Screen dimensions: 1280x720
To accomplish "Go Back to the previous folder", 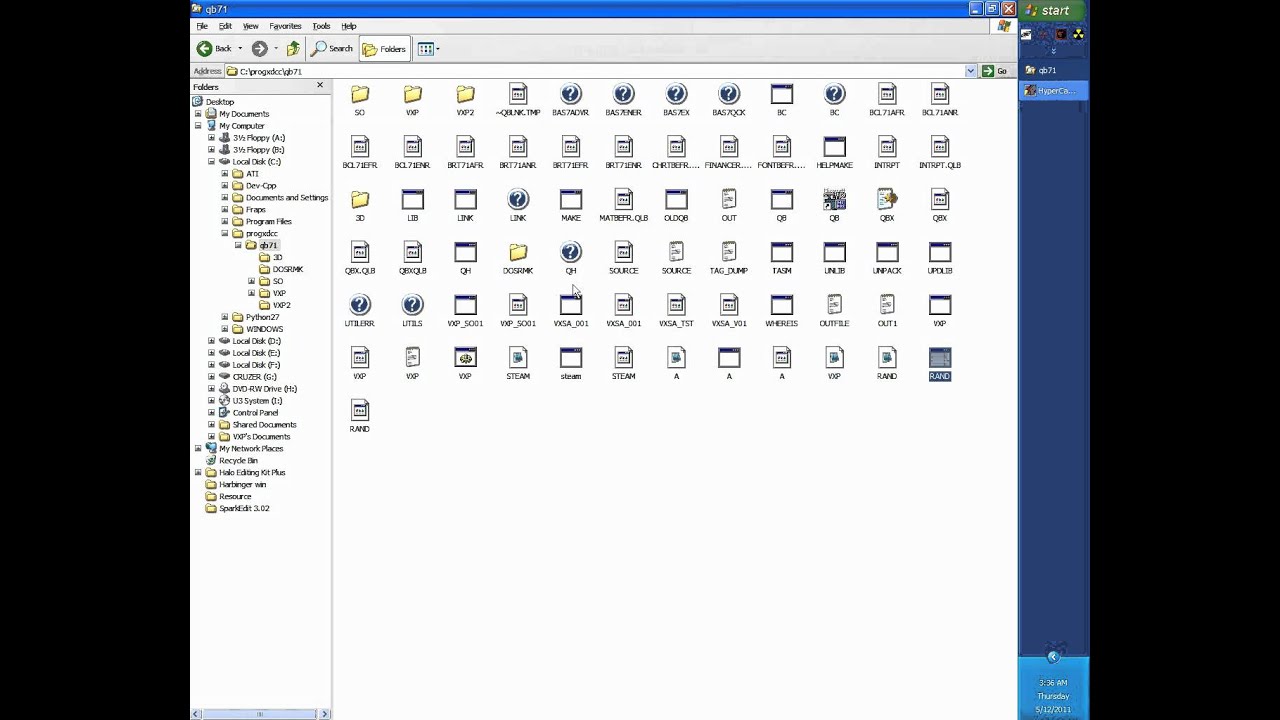I will tap(215, 49).
